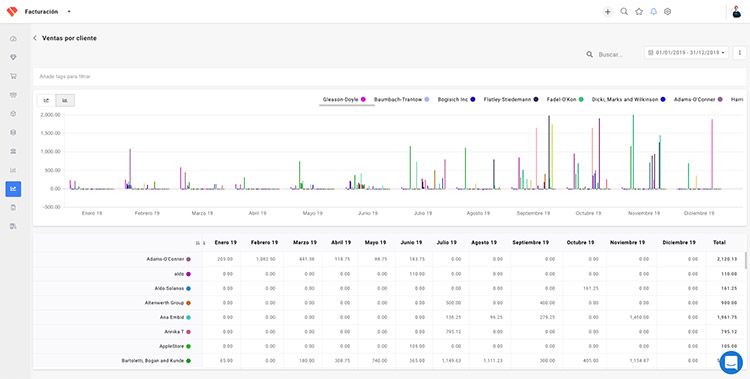Sort table by Septiembre 19 column
This screenshot has width=750, height=379.
point(530,243)
